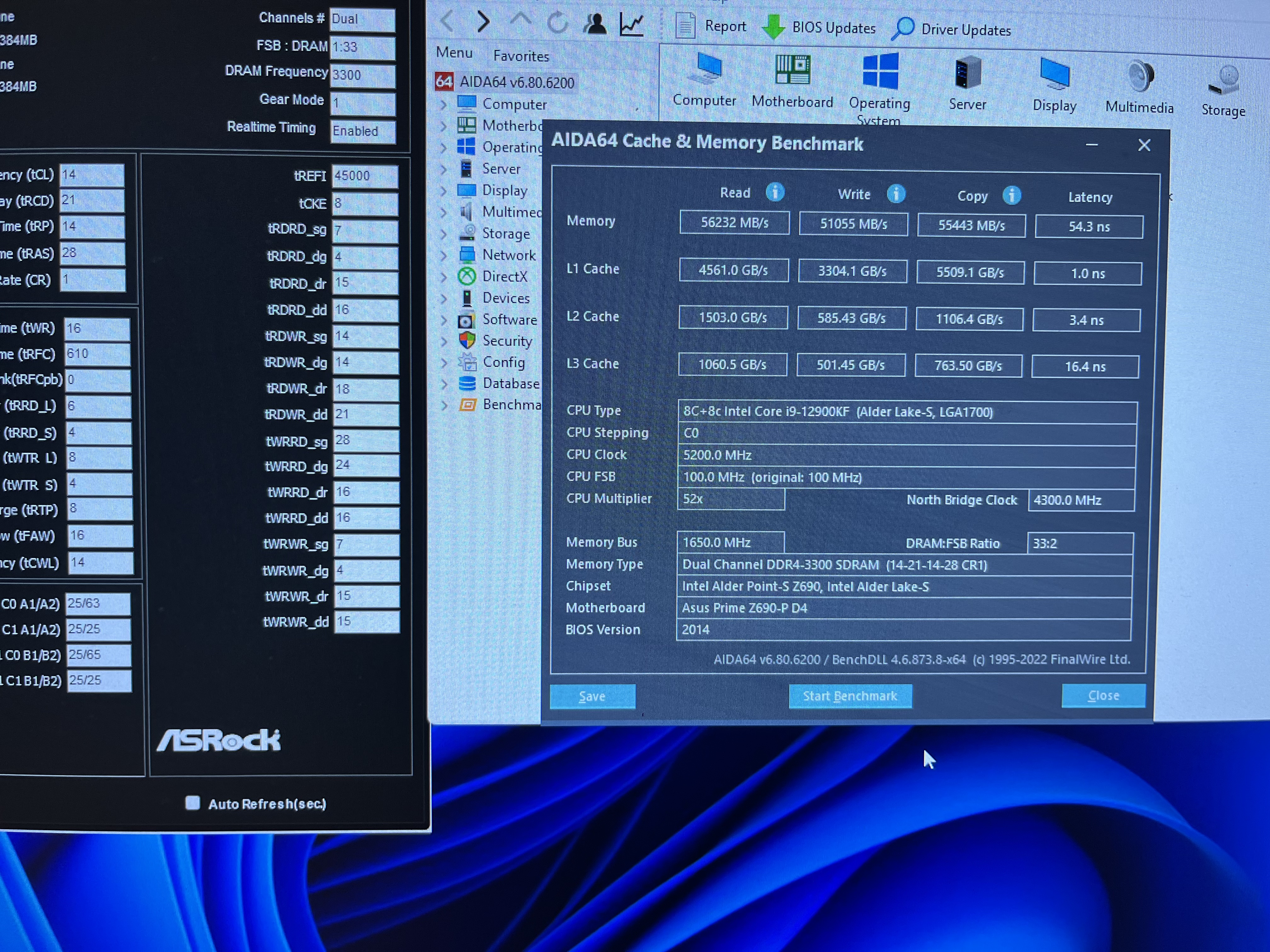Enable the Auto Refresh(sec) checkbox
This screenshot has height=952, width=1270.
[x=193, y=802]
